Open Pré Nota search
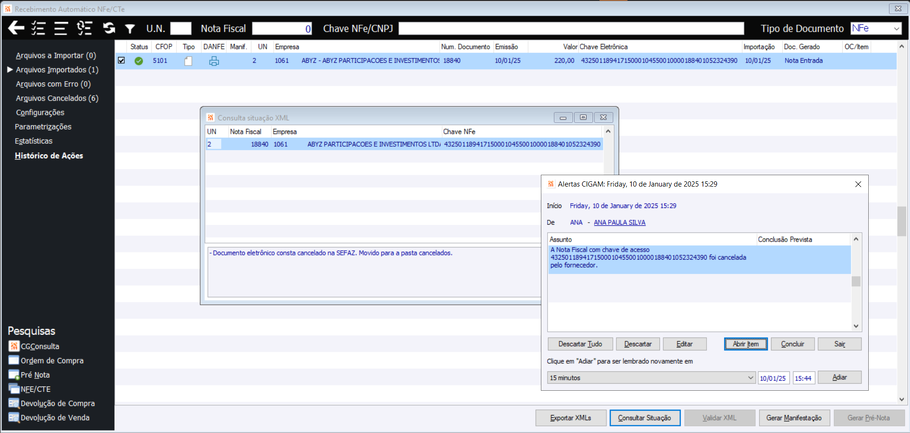This screenshot has height=433, width=910. (29, 375)
